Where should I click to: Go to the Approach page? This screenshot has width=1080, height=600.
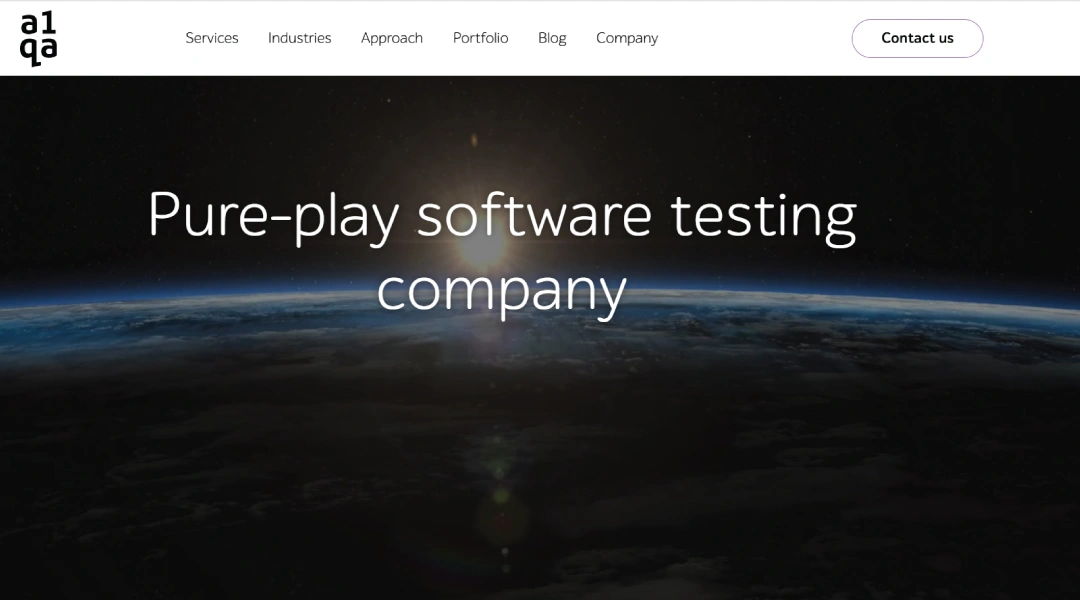pos(391,38)
